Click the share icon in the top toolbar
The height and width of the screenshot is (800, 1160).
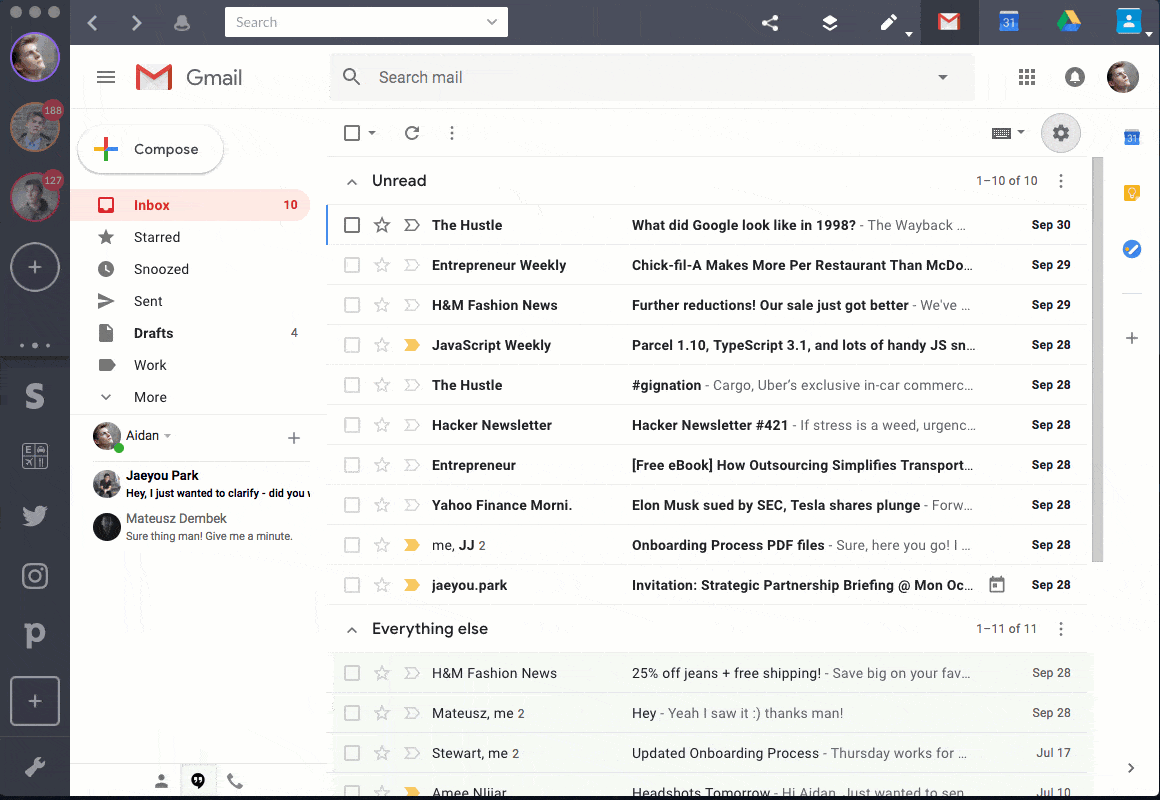point(769,21)
